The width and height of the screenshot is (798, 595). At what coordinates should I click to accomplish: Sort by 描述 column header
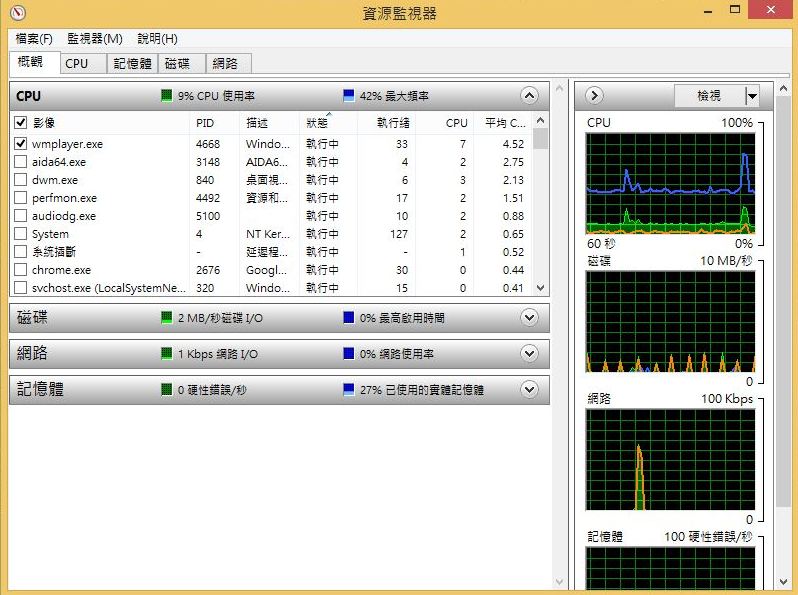[269, 123]
